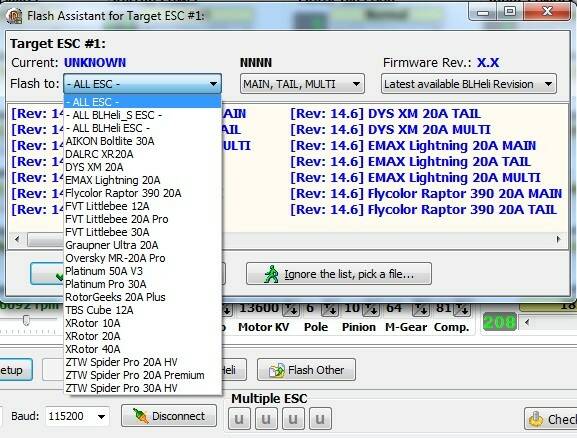Select '- ALL BLHeli_S ESC -' option
Screen dimensions: 577x438
pos(142,115)
